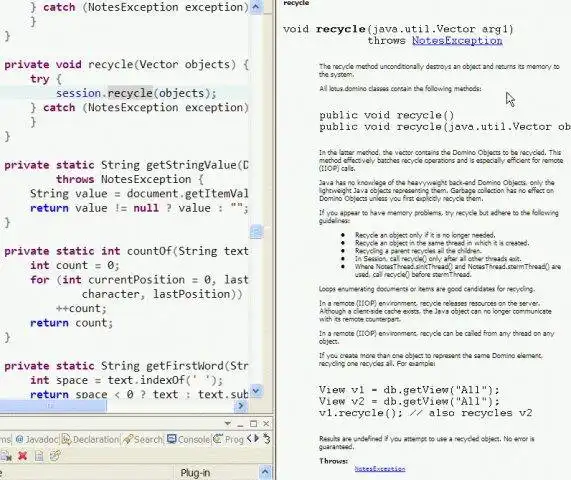Click the Declaration tab document icon
The width and height of the screenshot is (571, 480).
pyautogui.click(x=66, y=440)
